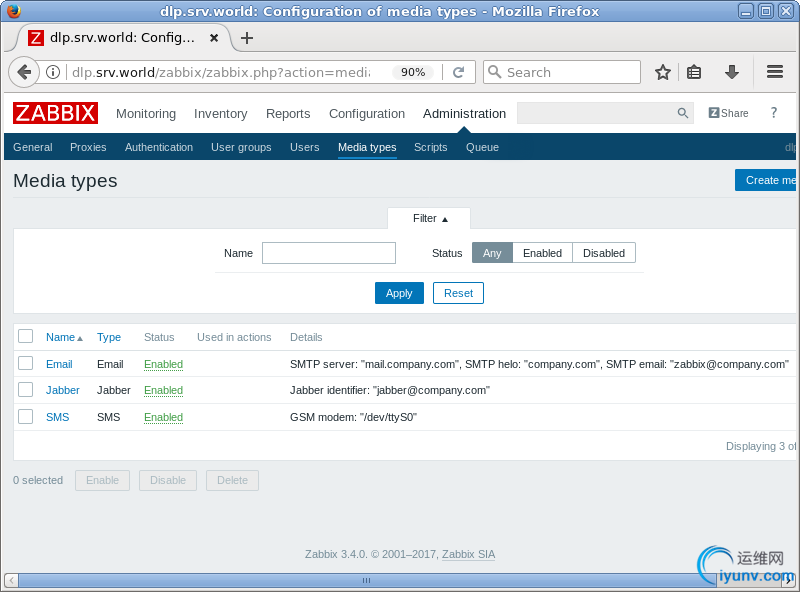Go to Authentication submenu

click(159, 147)
